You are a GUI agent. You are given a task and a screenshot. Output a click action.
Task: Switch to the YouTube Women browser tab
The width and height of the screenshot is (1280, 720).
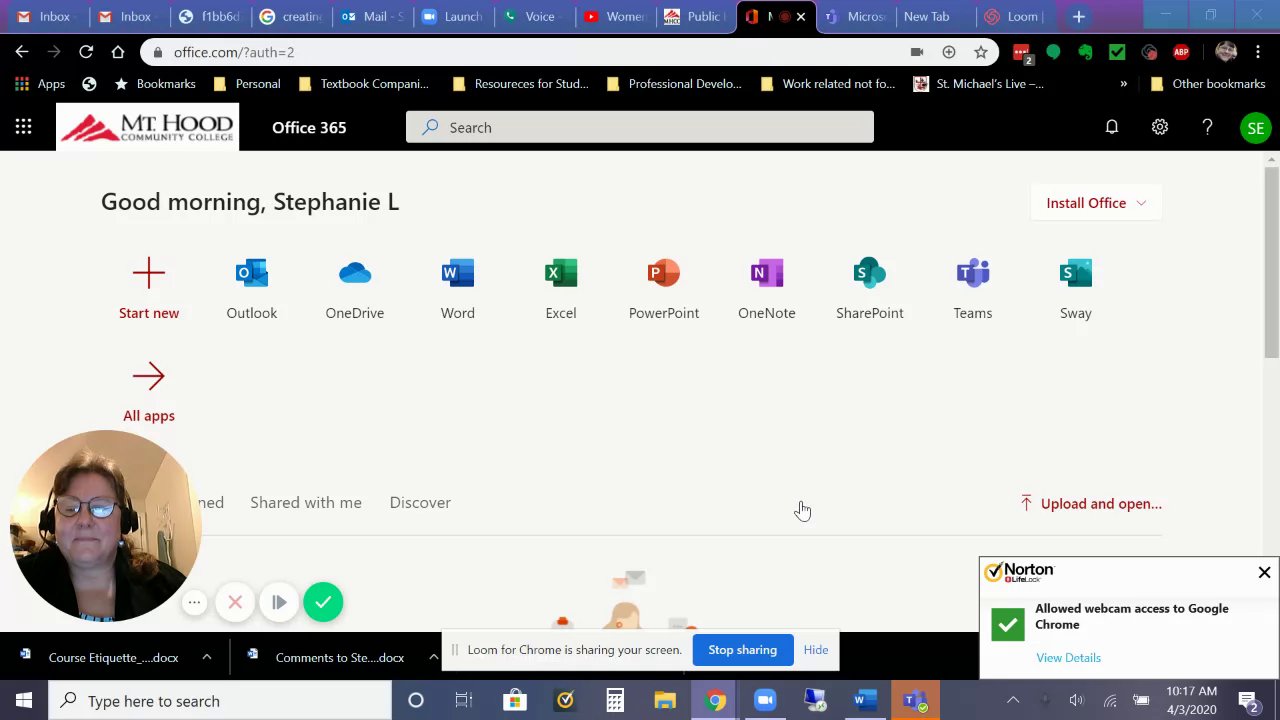[614, 16]
